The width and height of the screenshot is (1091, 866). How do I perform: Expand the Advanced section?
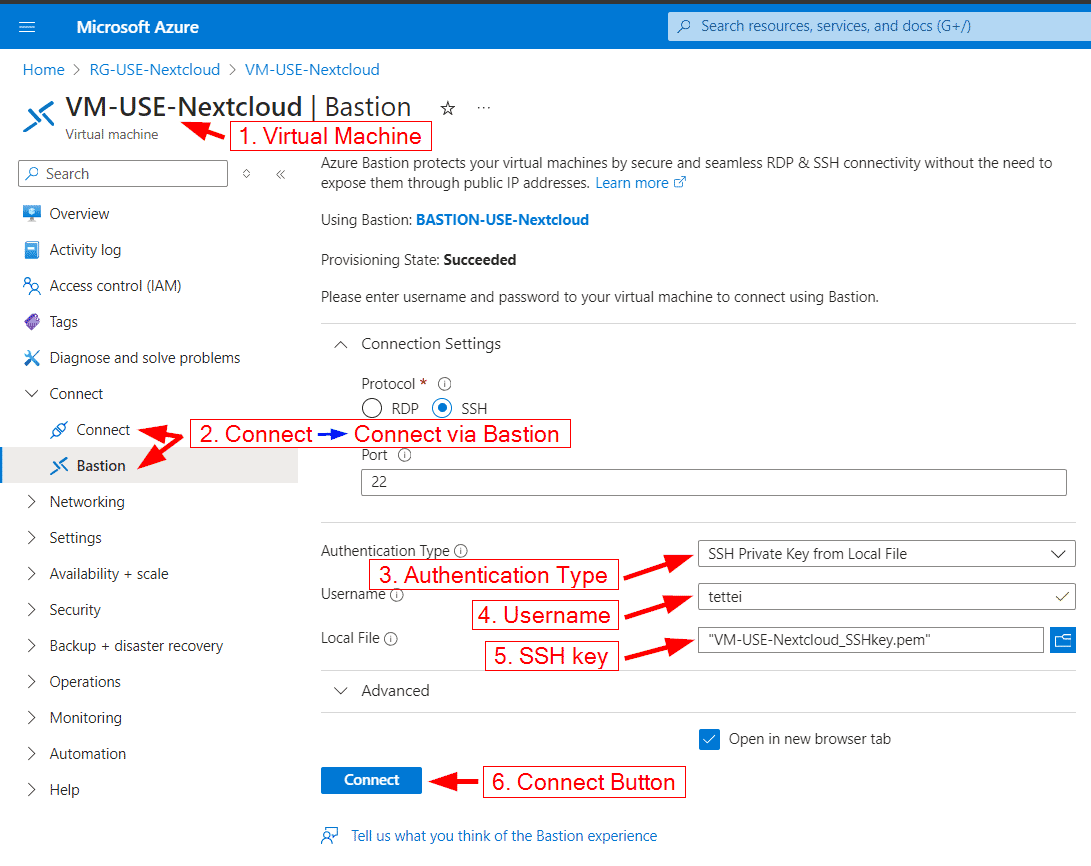(341, 691)
